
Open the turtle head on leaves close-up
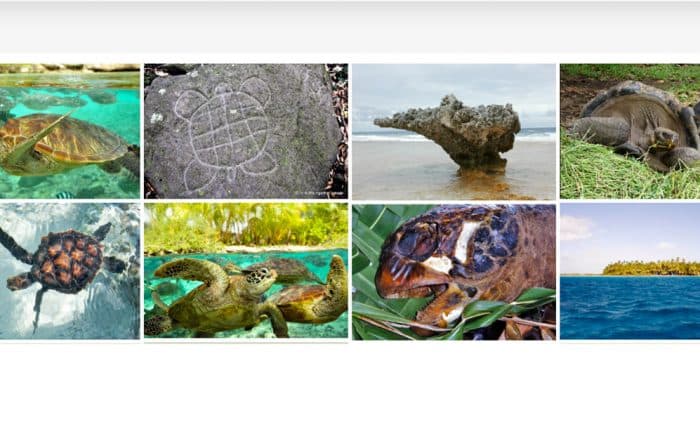pyautogui.click(x=454, y=271)
